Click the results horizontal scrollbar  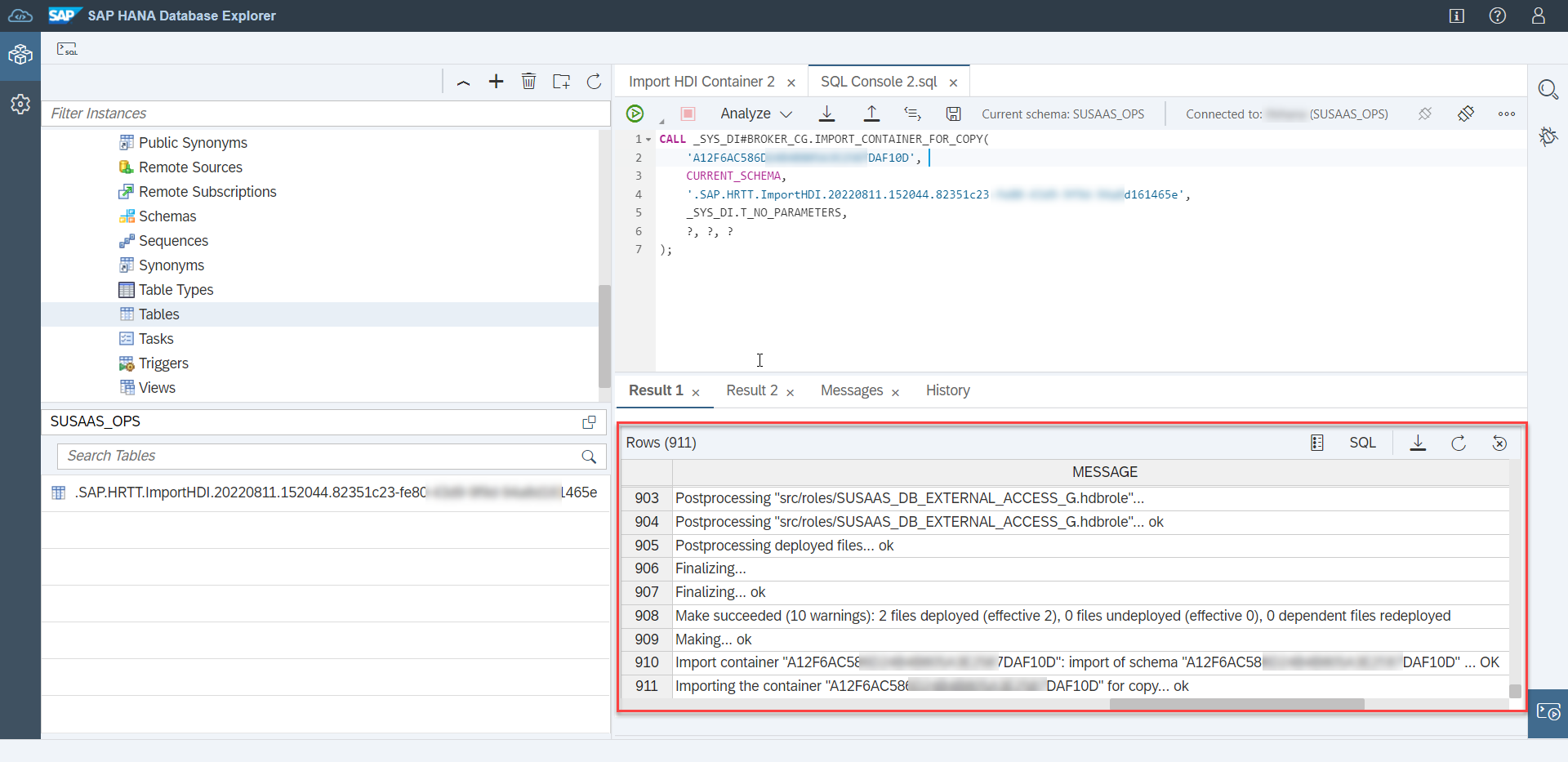tap(1236, 704)
